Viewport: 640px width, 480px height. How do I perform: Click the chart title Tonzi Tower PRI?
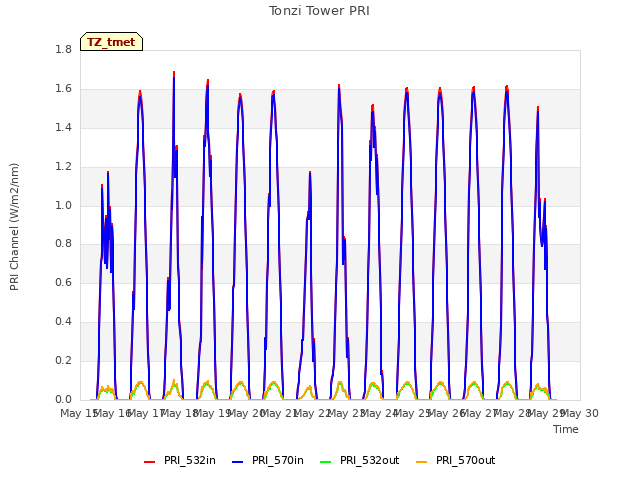(319, 11)
